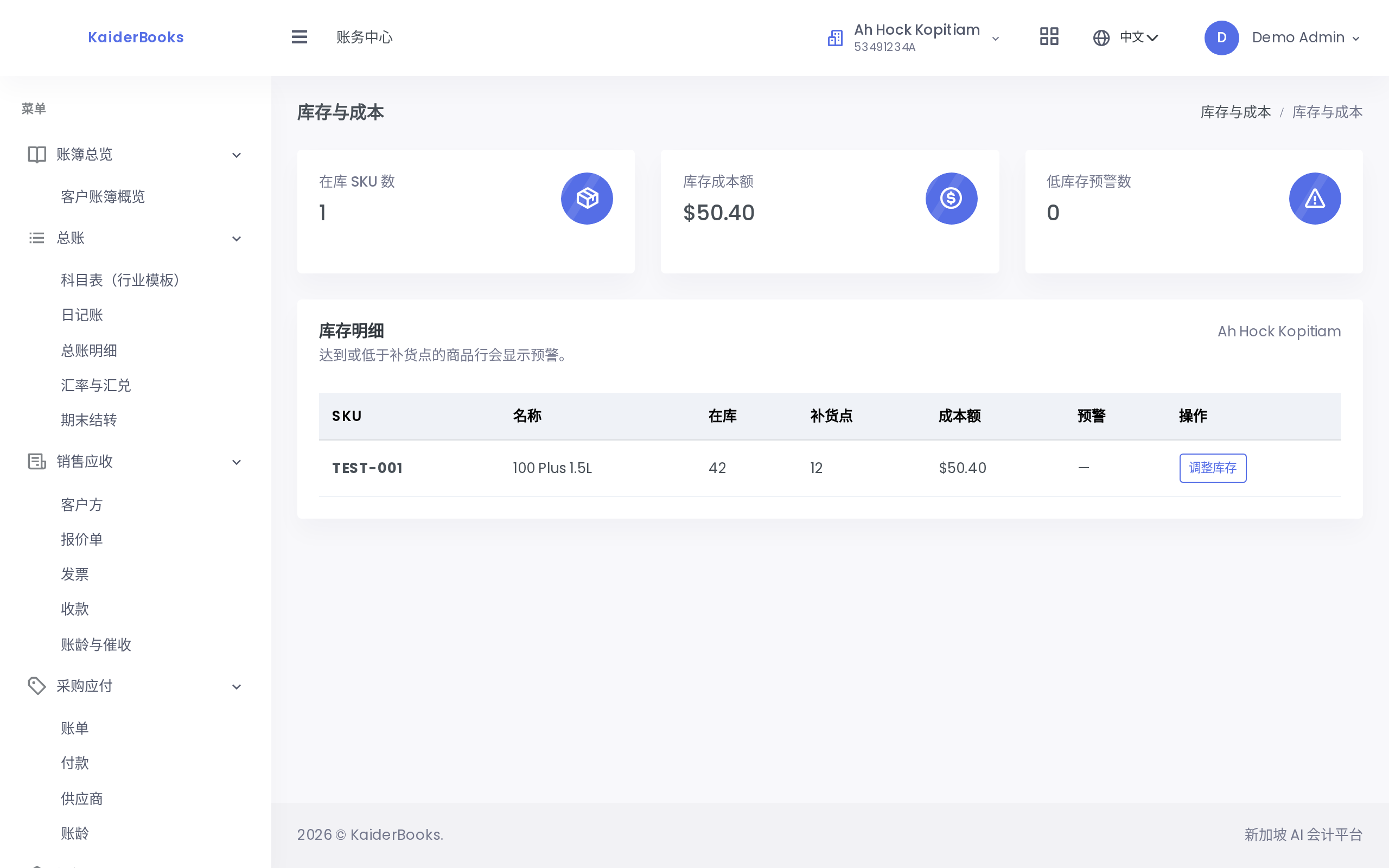
Task: Click the TEST-001 SKU cell
Action: pyautogui.click(x=367, y=468)
